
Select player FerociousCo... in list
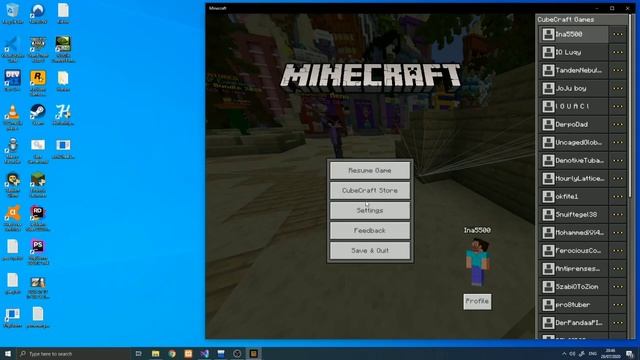click(x=573, y=251)
